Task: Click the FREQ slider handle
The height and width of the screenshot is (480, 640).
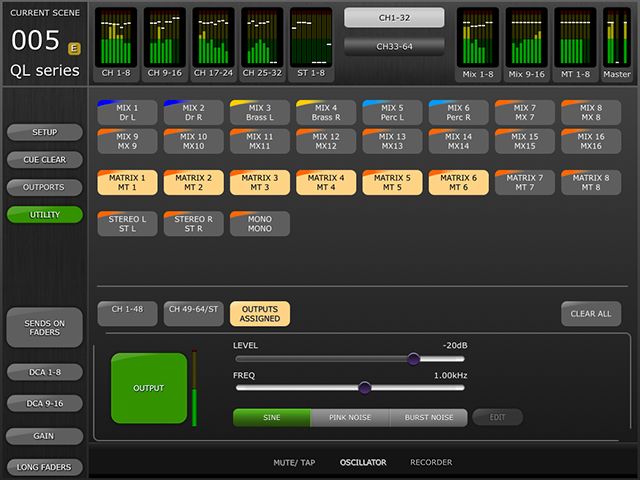Action: pyautogui.click(x=364, y=388)
